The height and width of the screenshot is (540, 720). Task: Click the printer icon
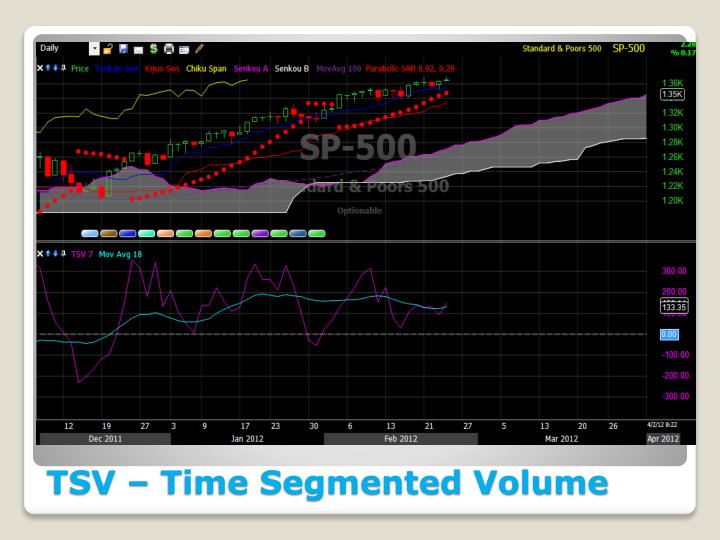click(x=169, y=49)
